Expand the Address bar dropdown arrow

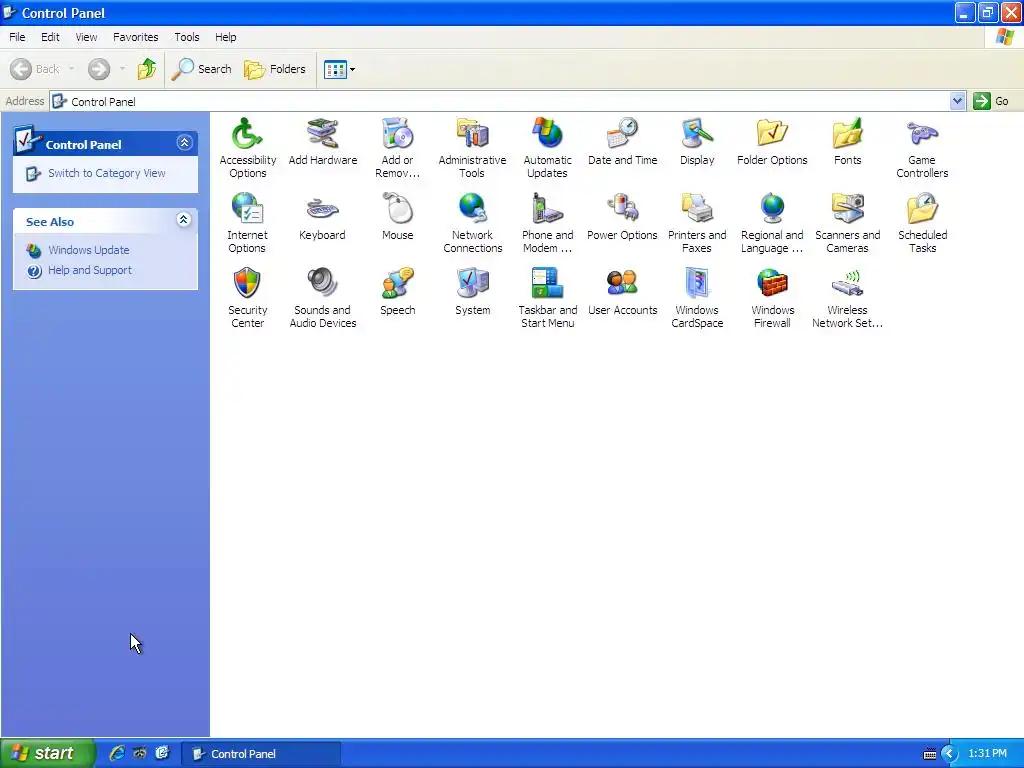point(957,101)
